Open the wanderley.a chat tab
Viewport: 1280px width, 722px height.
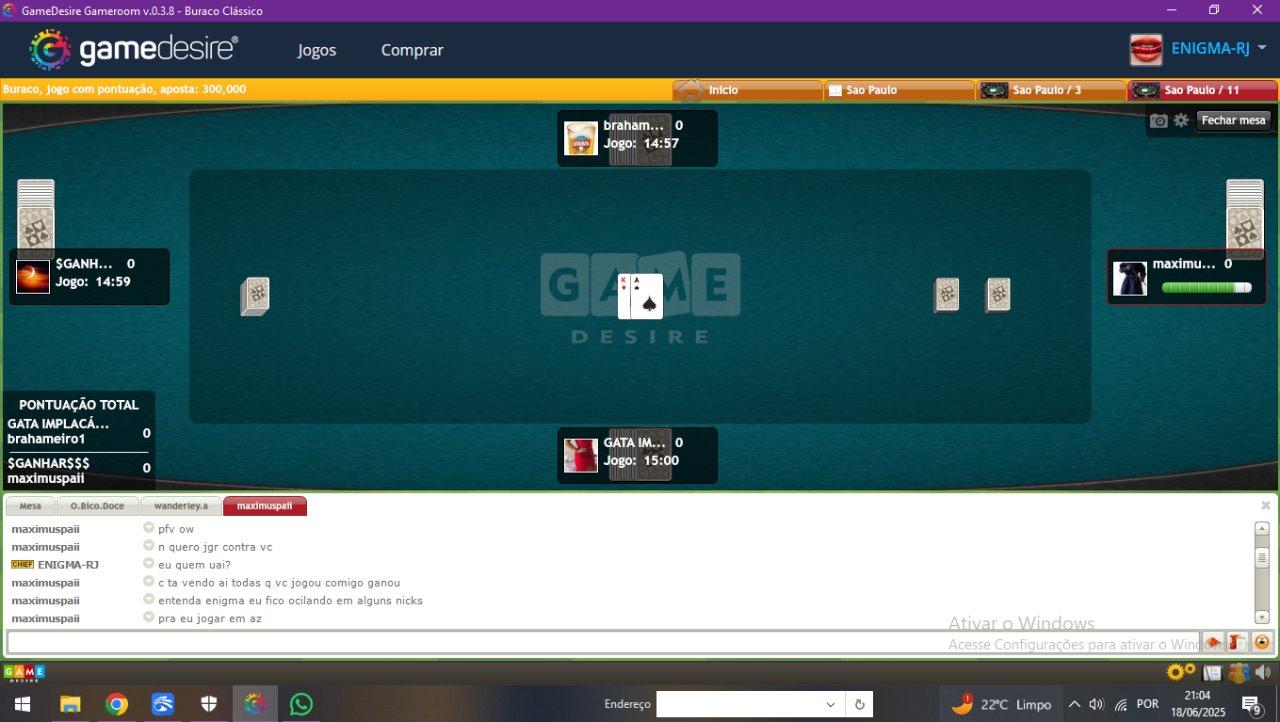point(181,506)
